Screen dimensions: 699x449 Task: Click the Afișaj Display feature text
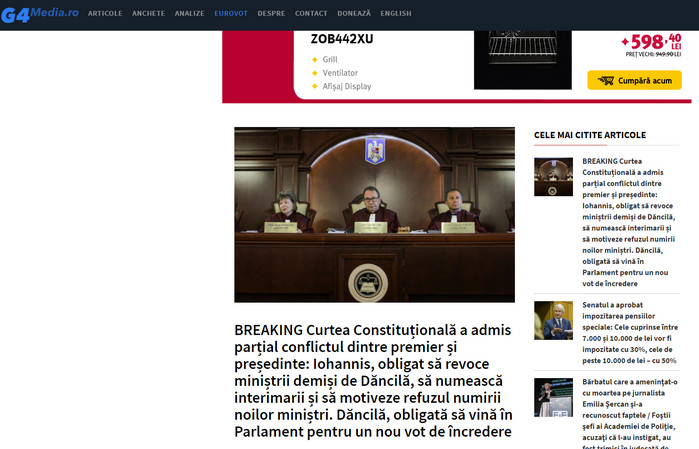coord(347,86)
